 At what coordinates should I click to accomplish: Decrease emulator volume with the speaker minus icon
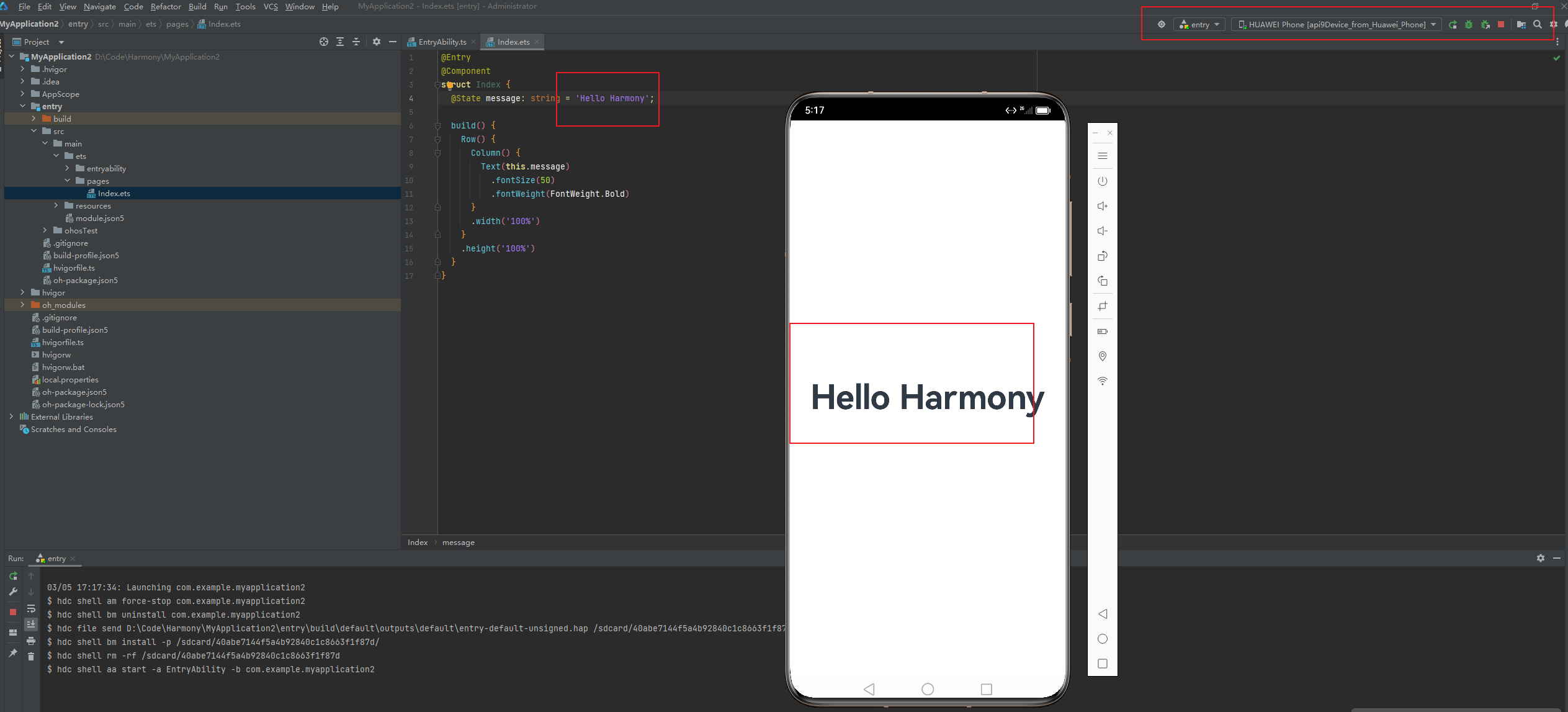1103,231
